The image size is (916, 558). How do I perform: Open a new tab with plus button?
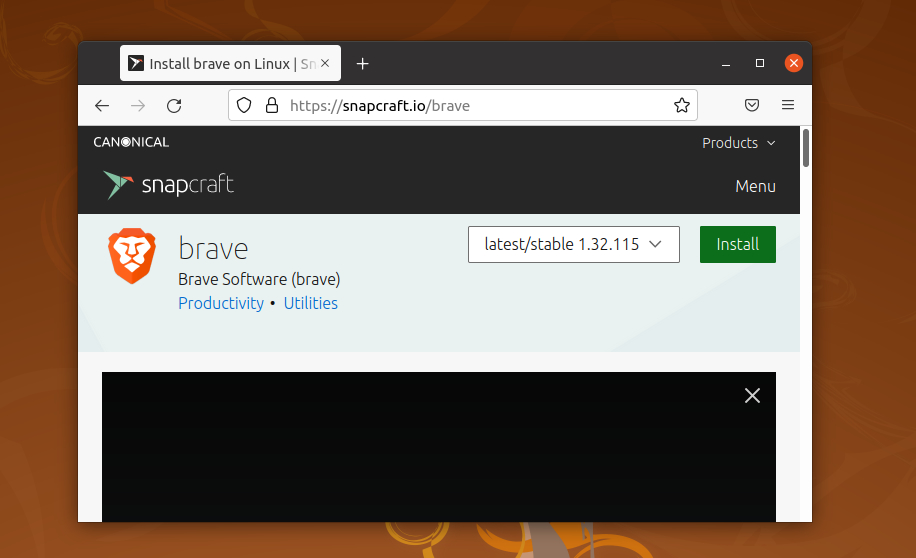(362, 64)
